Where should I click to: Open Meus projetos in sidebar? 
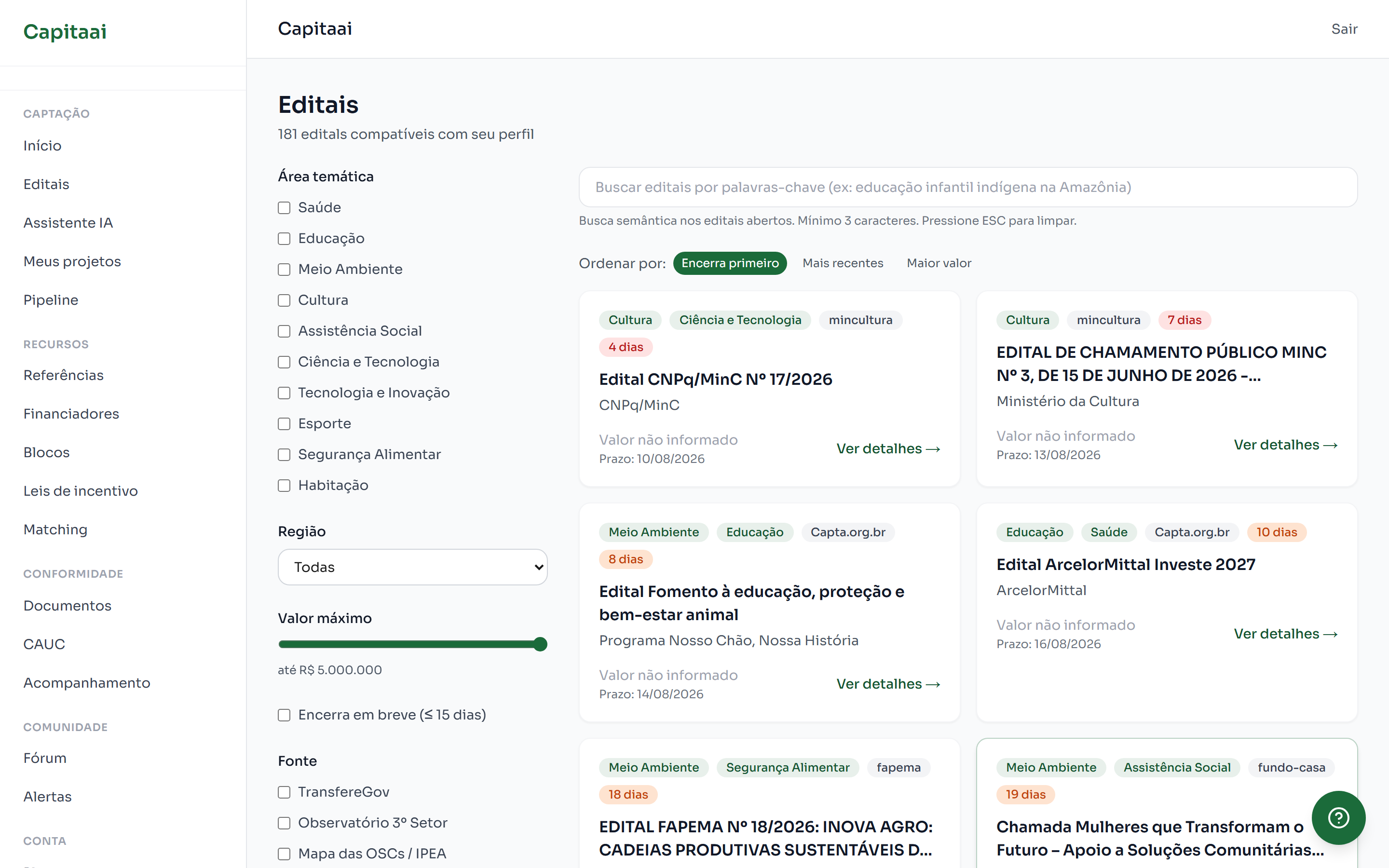coord(72,261)
